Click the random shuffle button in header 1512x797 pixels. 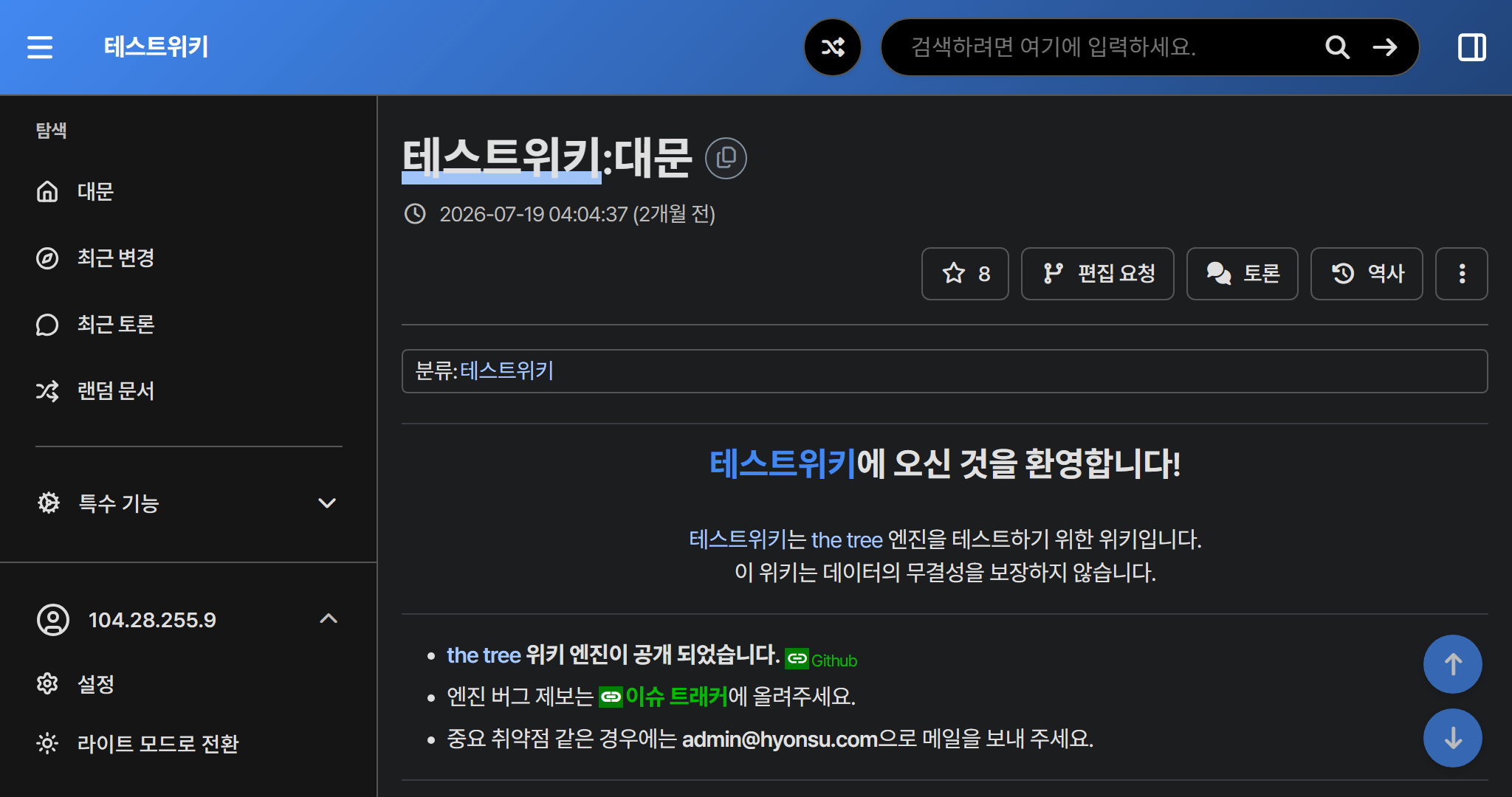pos(833,47)
